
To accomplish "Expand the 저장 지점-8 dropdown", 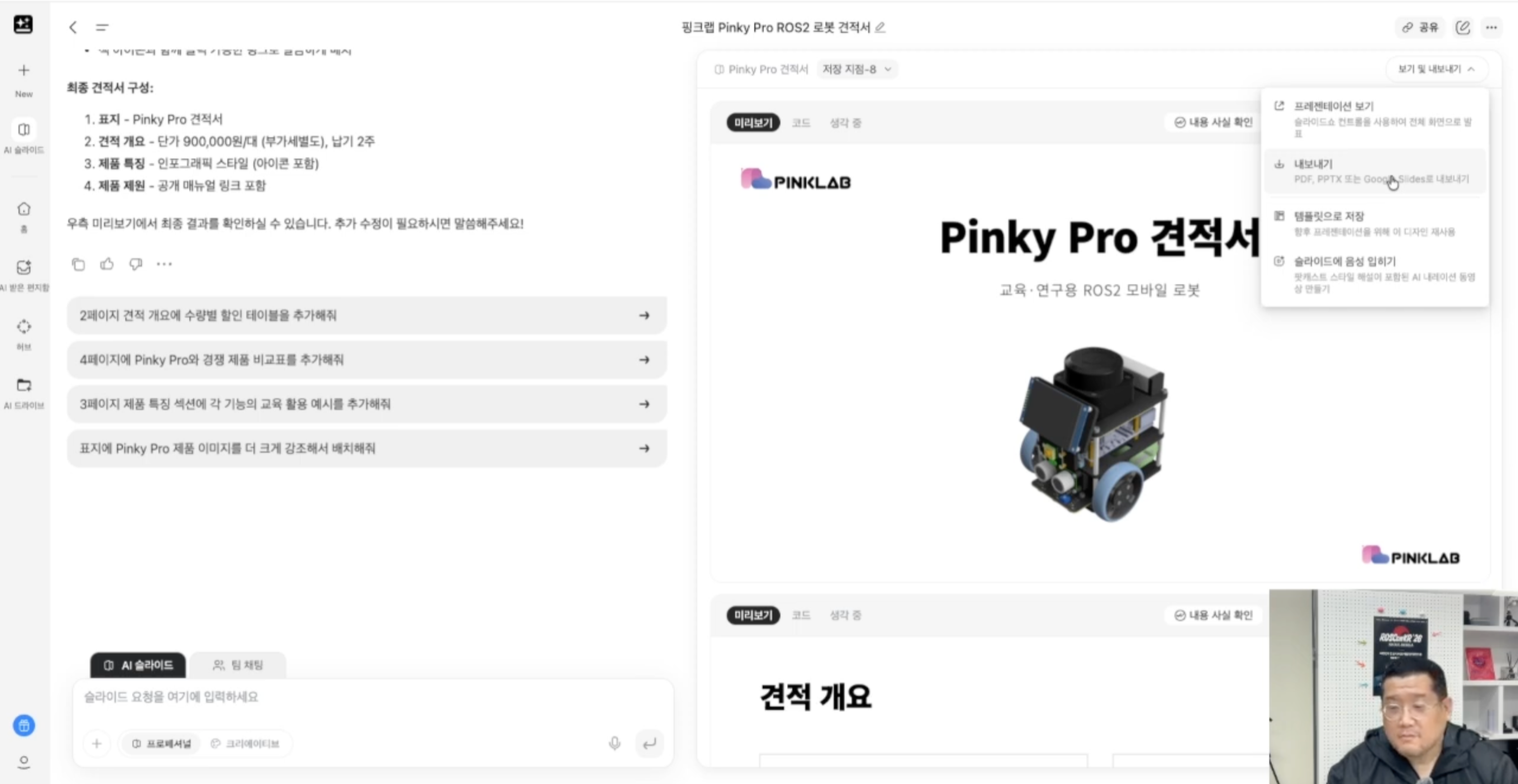I will [857, 69].
